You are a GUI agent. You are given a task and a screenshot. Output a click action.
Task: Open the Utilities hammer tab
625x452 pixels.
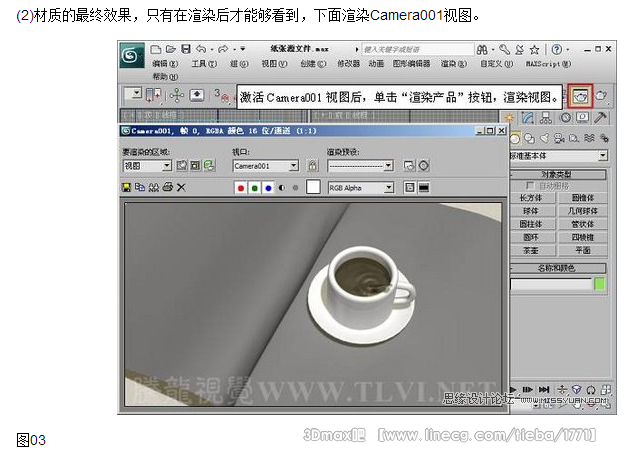click(x=600, y=117)
